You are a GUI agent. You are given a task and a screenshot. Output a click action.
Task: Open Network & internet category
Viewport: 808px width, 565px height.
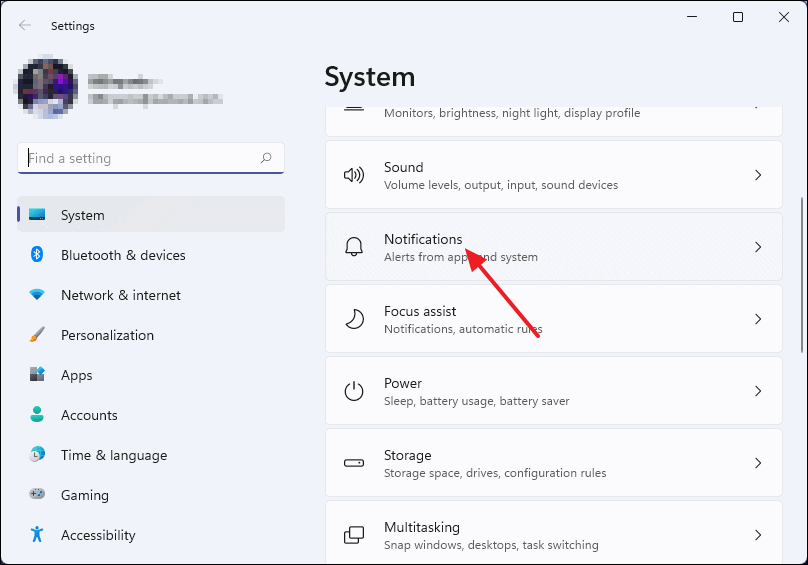[151, 295]
